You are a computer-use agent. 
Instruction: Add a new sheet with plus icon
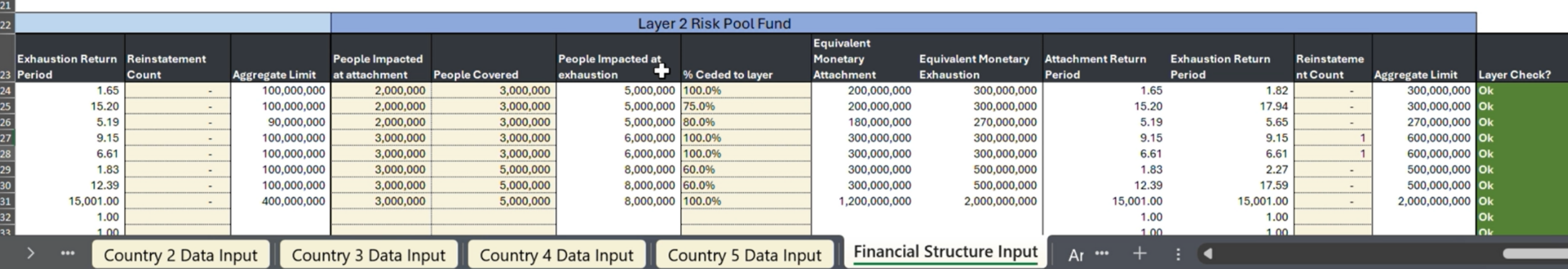(x=1140, y=253)
